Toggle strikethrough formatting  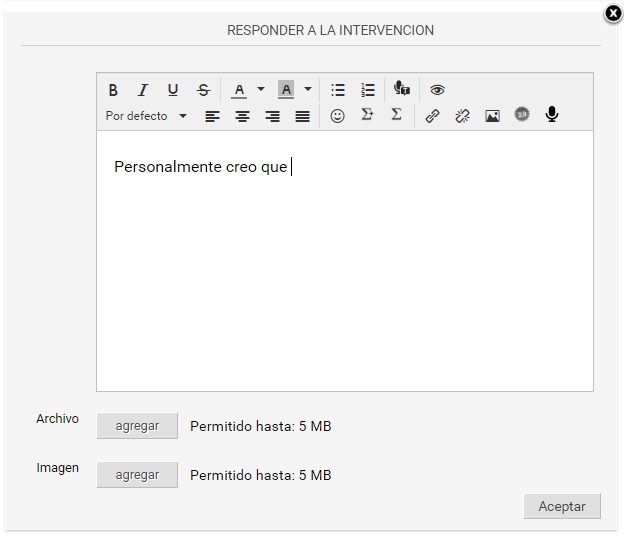pos(203,90)
